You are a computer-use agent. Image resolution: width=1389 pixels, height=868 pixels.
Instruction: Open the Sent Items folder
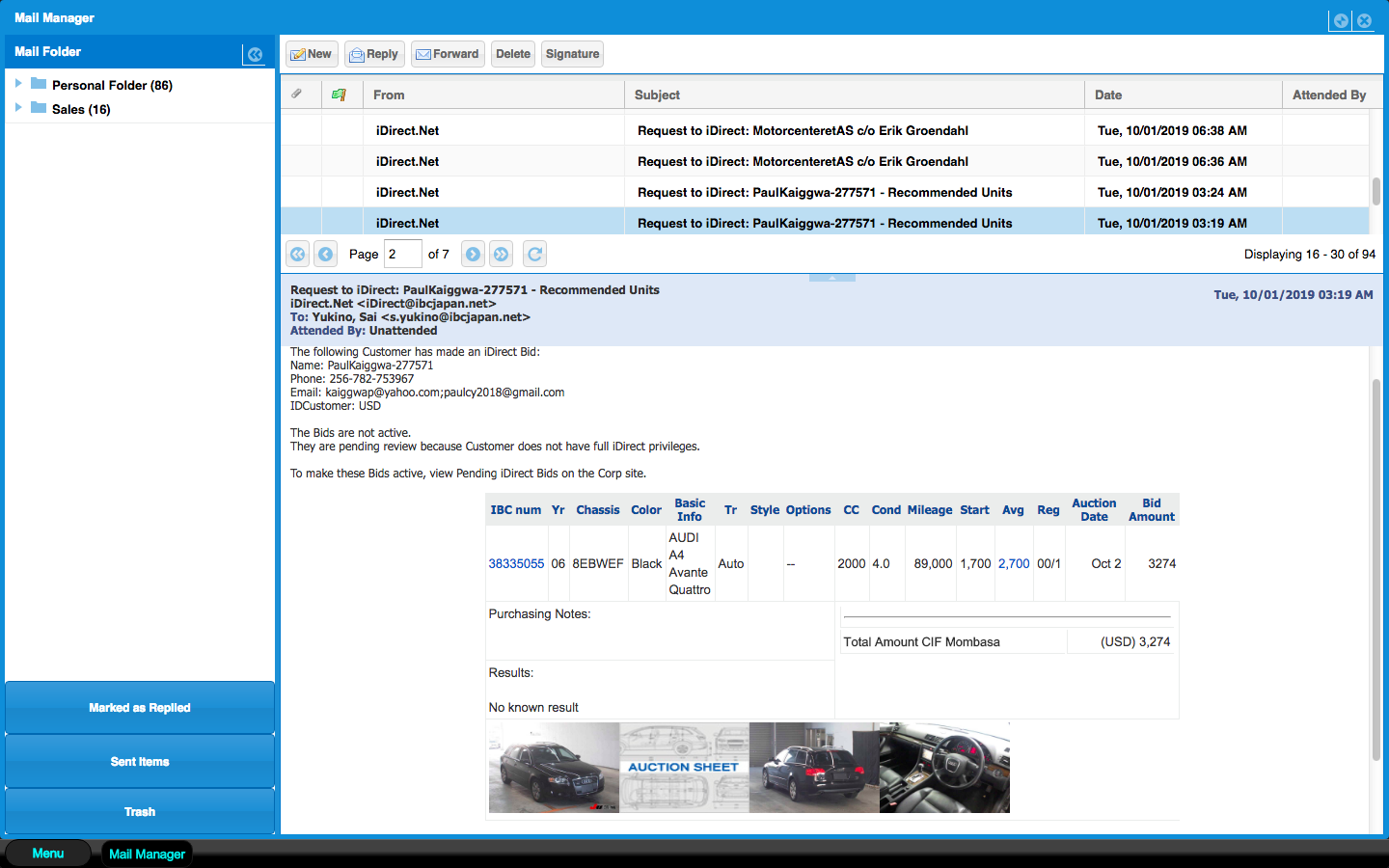[x=140, y=762]
